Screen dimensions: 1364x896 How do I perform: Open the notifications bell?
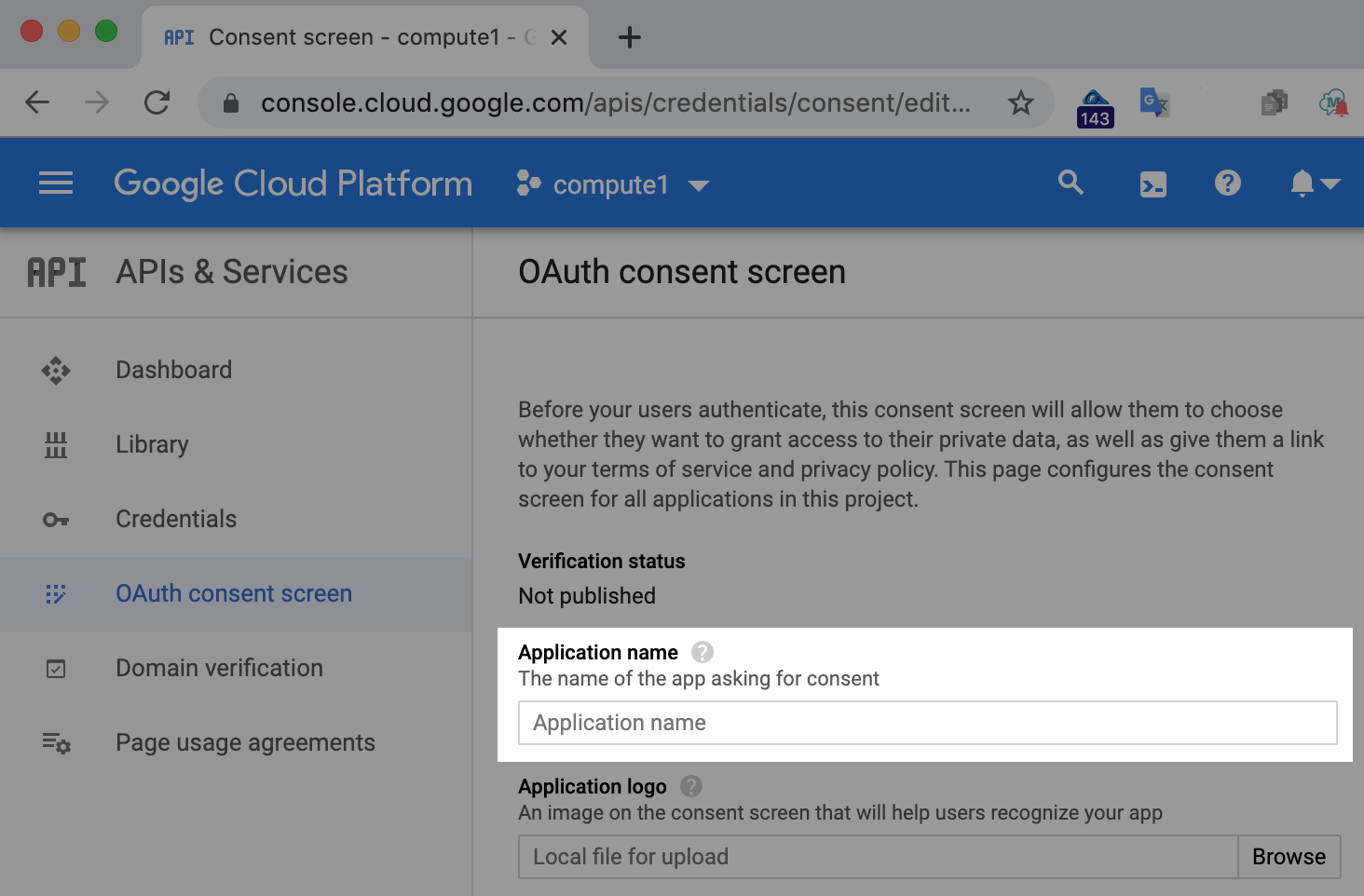[x=1303, y=183]
